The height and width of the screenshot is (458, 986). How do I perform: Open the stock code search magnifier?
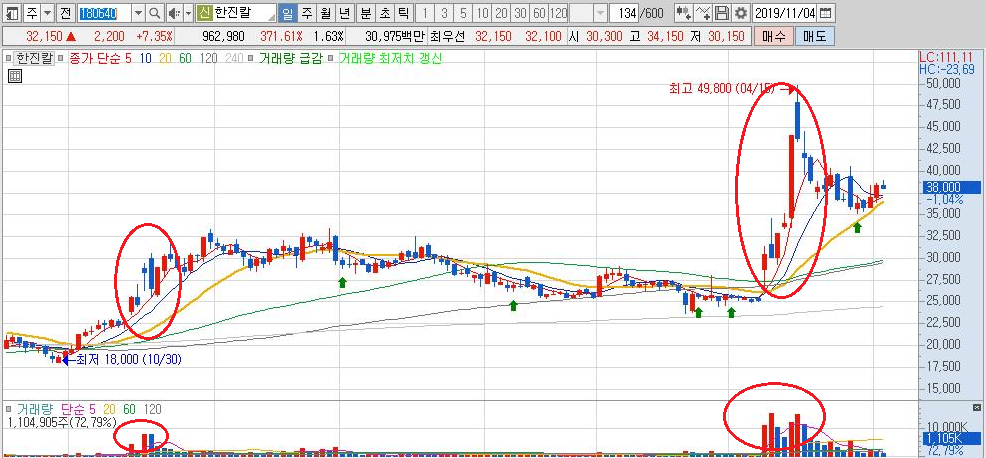coord(155,13)
